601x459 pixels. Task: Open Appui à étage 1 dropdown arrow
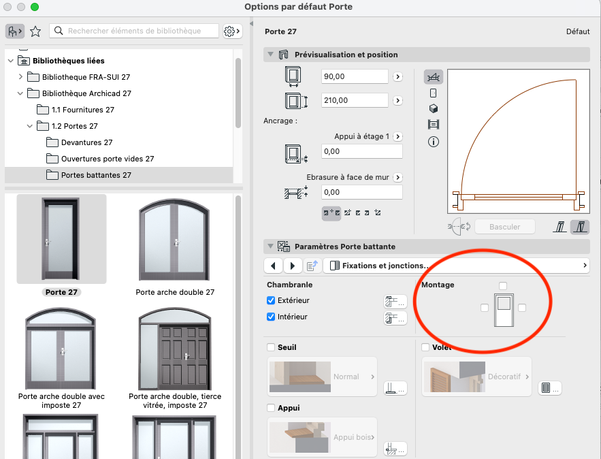(398, 136)
